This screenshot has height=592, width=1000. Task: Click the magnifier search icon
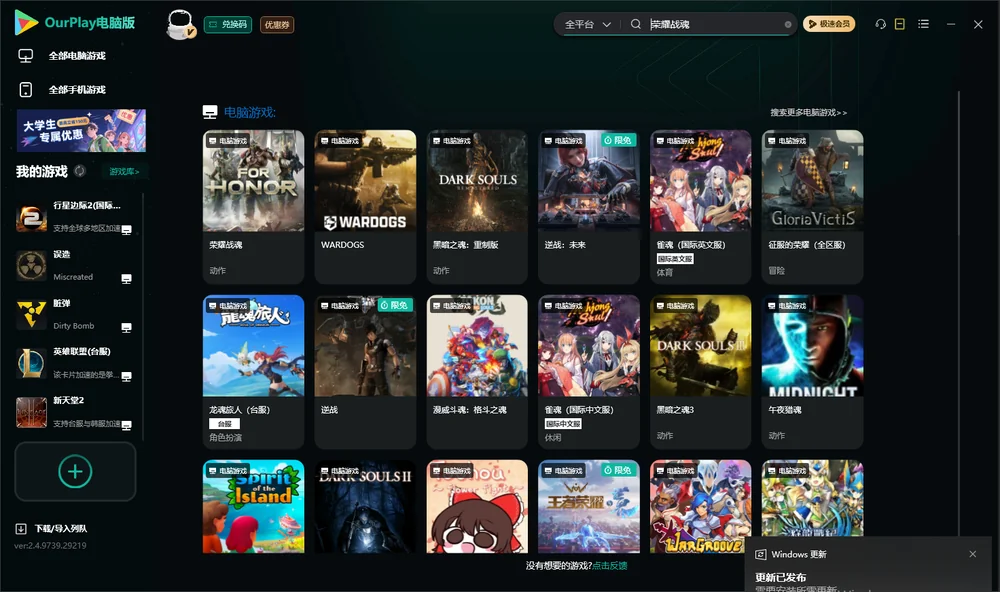point(636,24)
